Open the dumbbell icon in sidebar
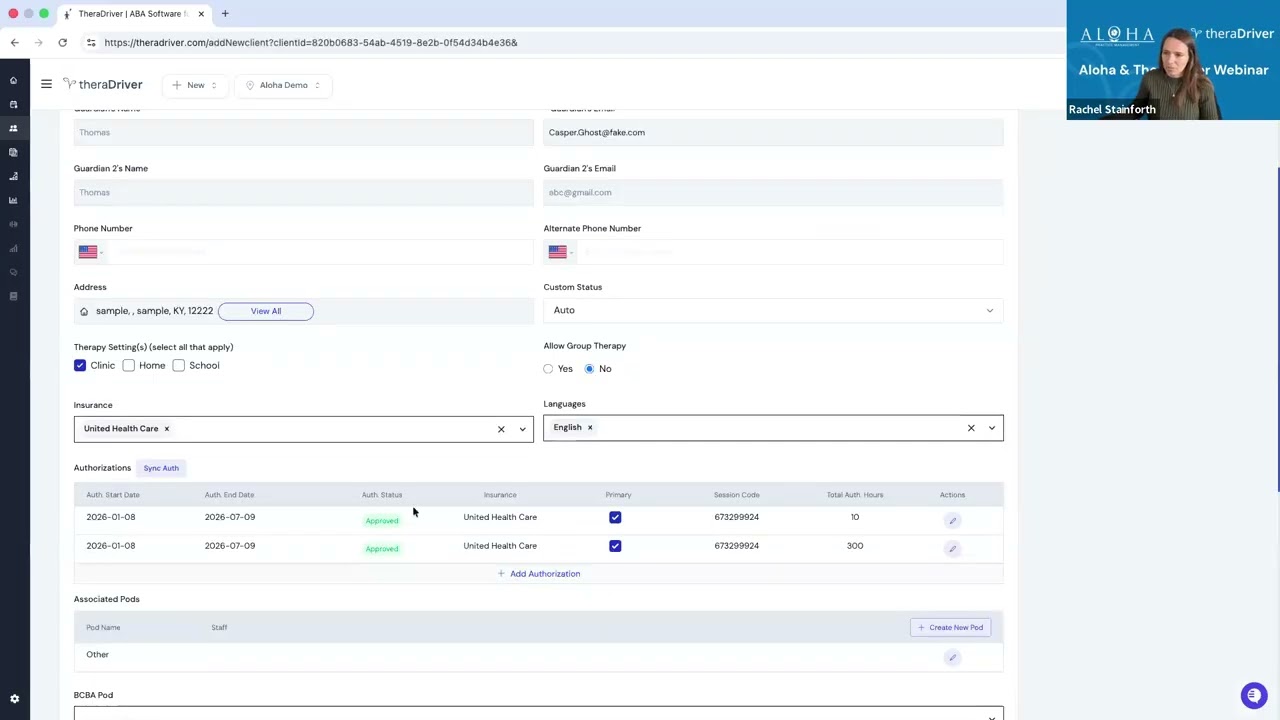This screenshot has width=1280, height=720. 13,224
